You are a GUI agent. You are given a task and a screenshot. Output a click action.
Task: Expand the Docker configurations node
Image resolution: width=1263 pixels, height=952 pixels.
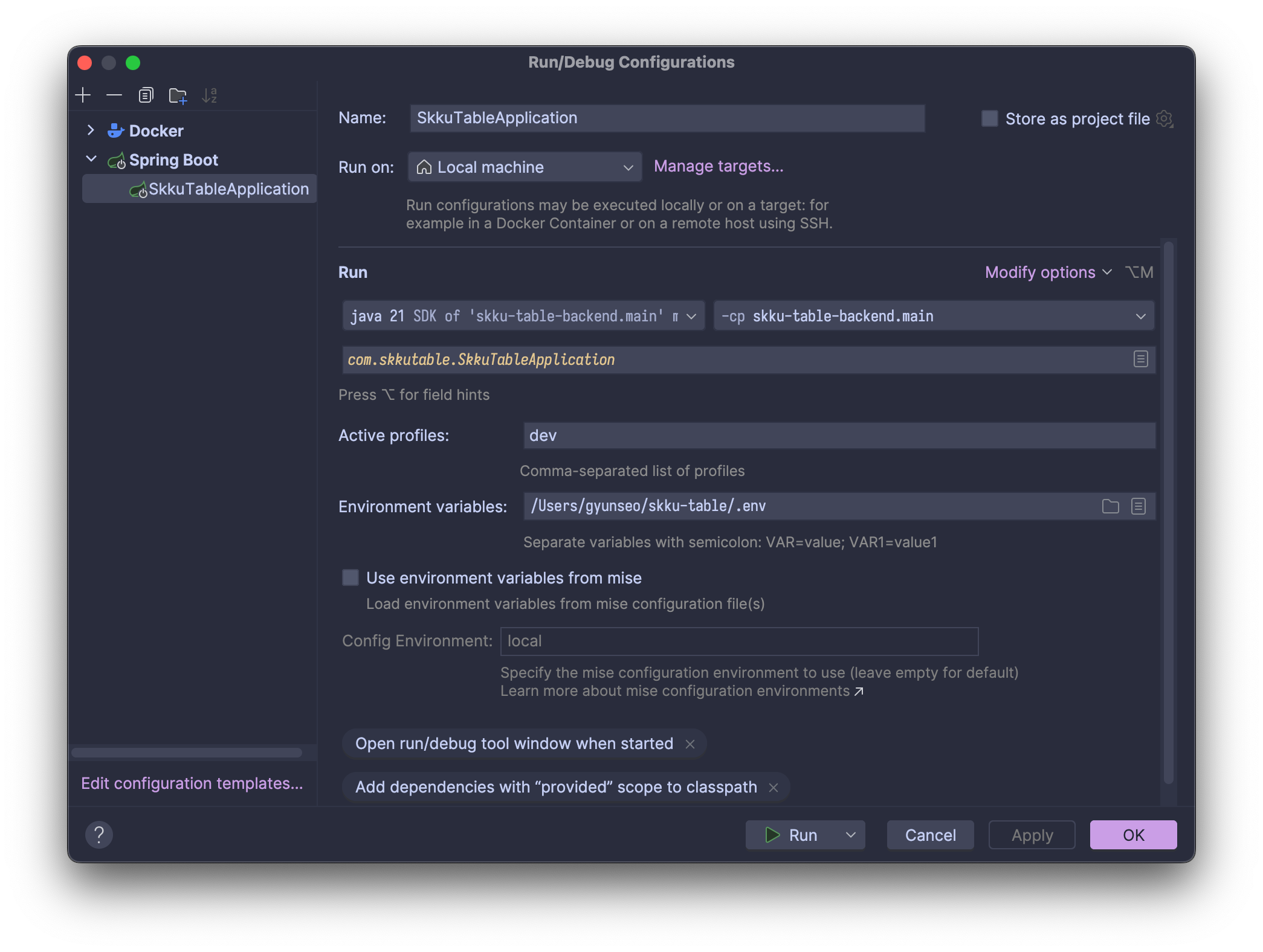(91, 130)
